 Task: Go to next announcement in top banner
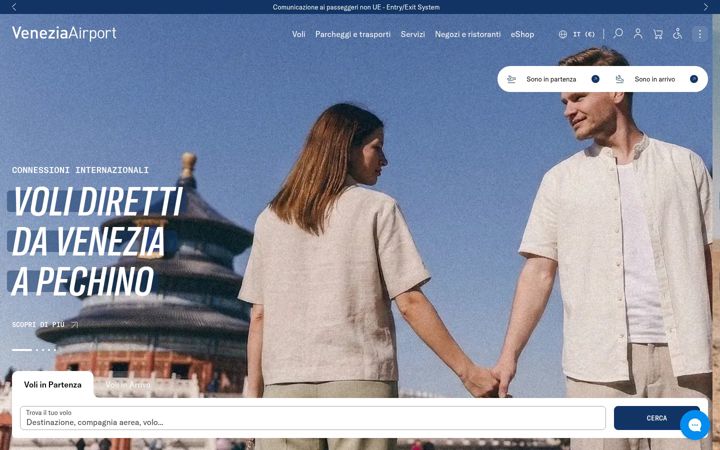point(706,7)
